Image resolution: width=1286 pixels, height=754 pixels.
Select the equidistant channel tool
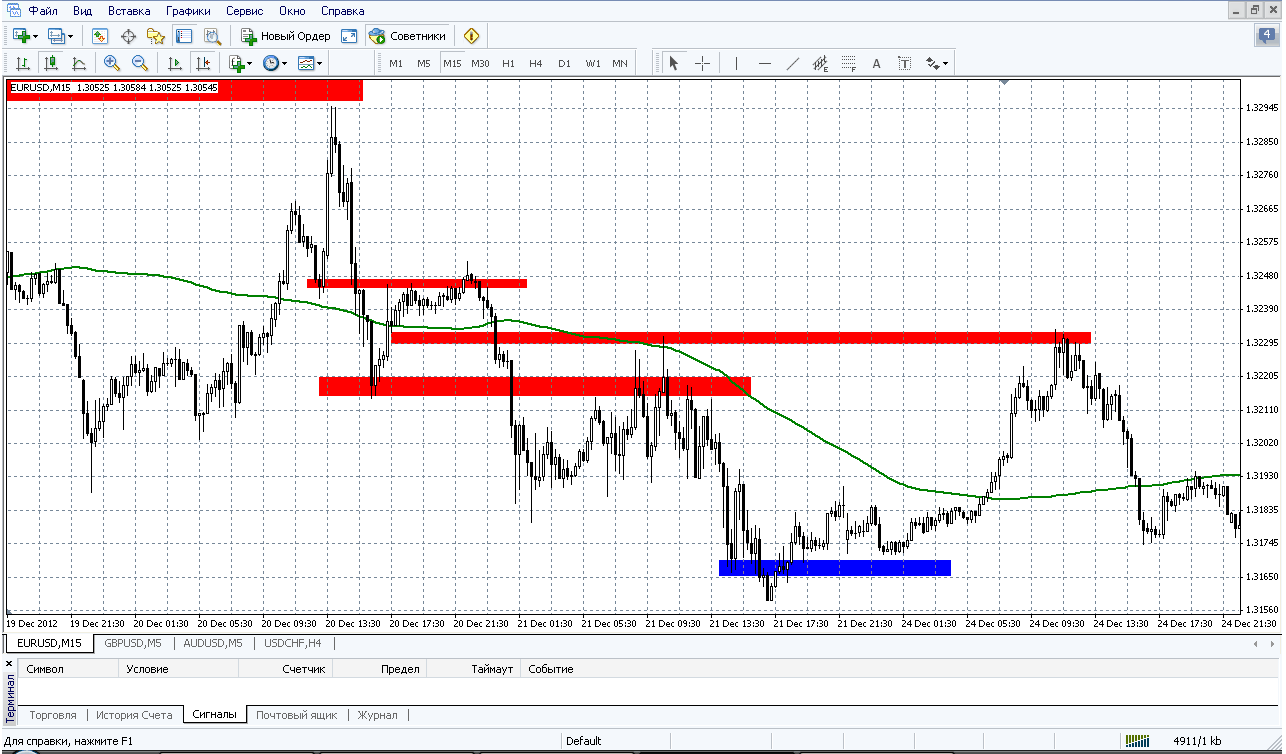821,63
